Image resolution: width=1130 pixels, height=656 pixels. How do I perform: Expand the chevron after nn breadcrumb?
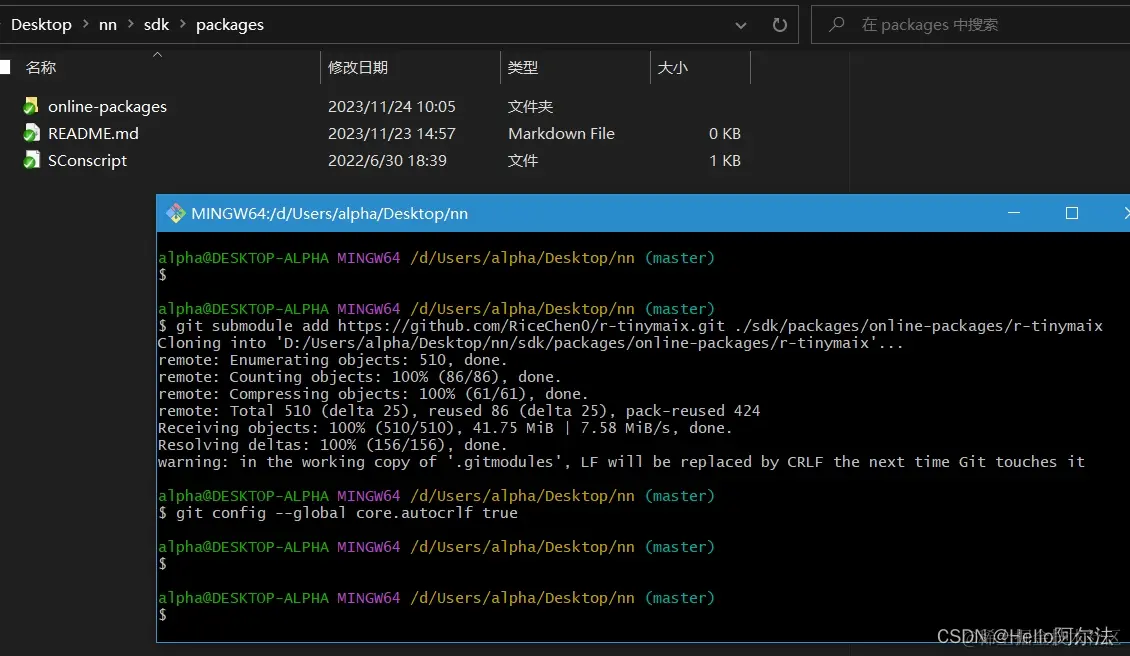click(130, 25)
